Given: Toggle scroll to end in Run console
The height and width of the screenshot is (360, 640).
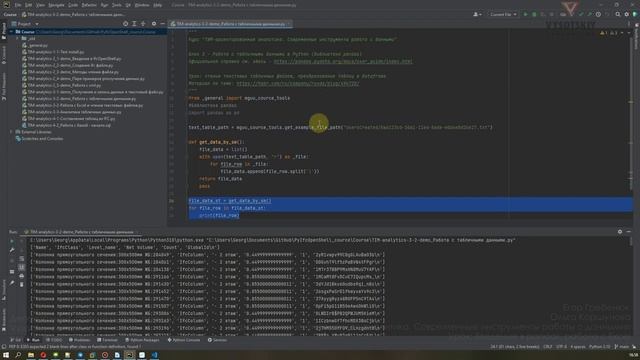Looking at the screenshot, I should point(22,267).
